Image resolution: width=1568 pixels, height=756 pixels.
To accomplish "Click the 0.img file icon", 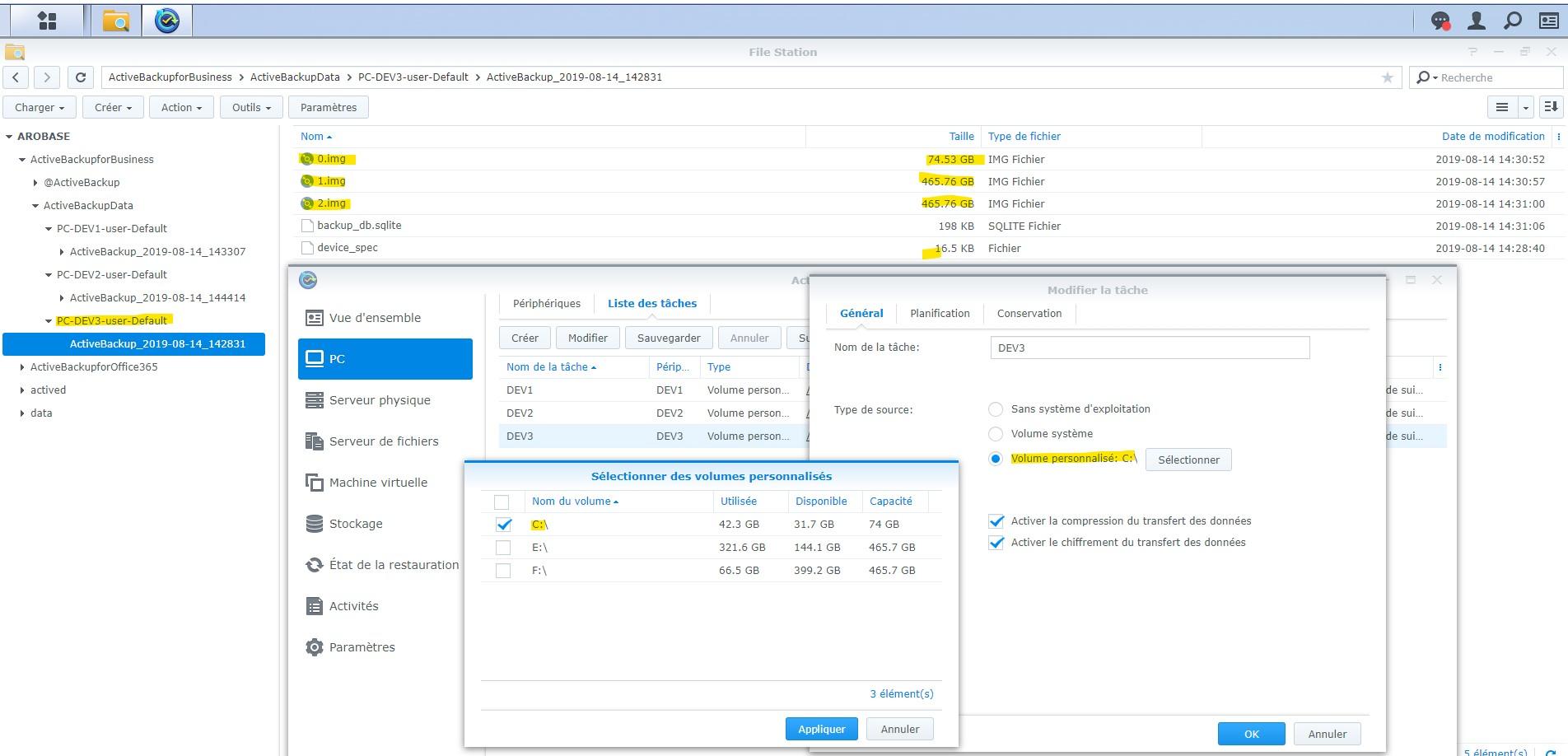I will pos(306,159).
